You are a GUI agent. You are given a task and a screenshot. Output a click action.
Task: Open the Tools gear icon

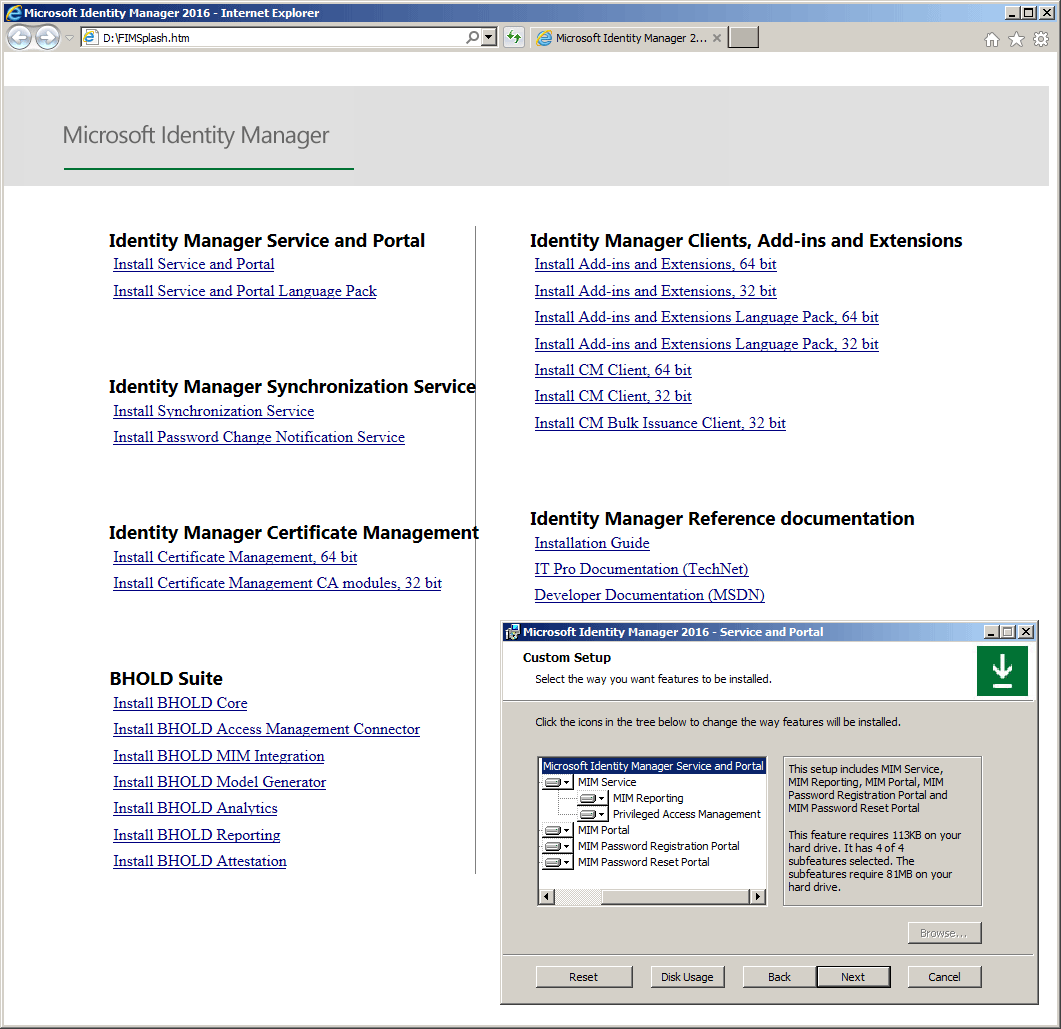1041,39
